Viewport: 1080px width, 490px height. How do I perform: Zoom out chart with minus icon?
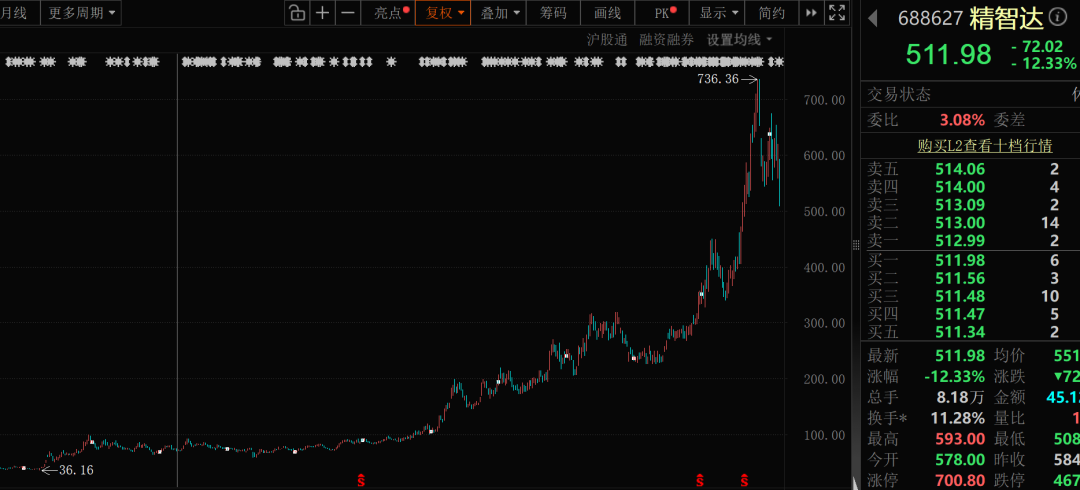point(349,12)
